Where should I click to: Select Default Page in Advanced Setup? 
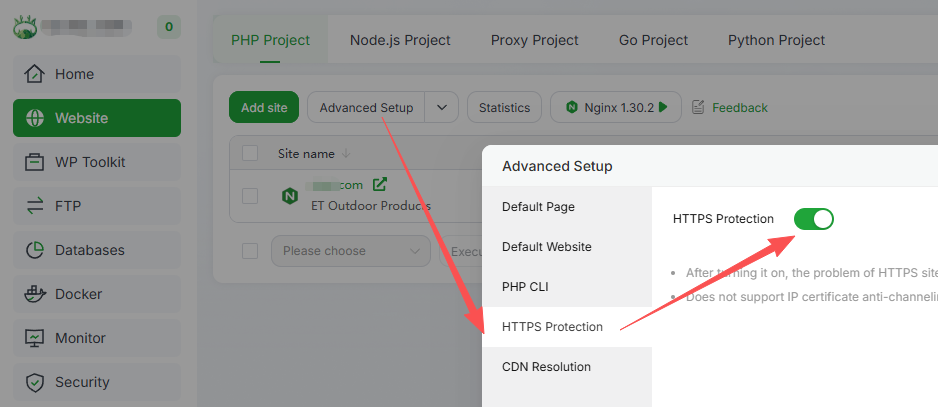(x=567, y=207)
